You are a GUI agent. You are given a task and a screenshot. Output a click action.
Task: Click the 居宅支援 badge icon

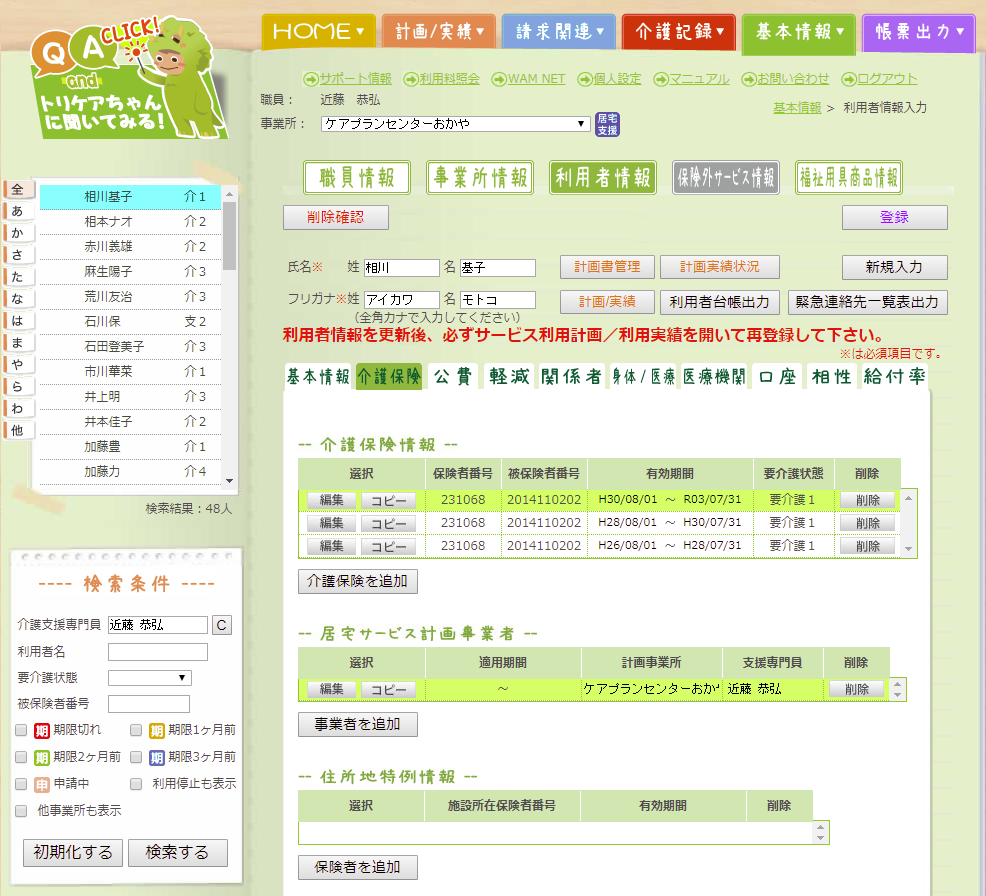pyautogui.click(x=607, y=124)
